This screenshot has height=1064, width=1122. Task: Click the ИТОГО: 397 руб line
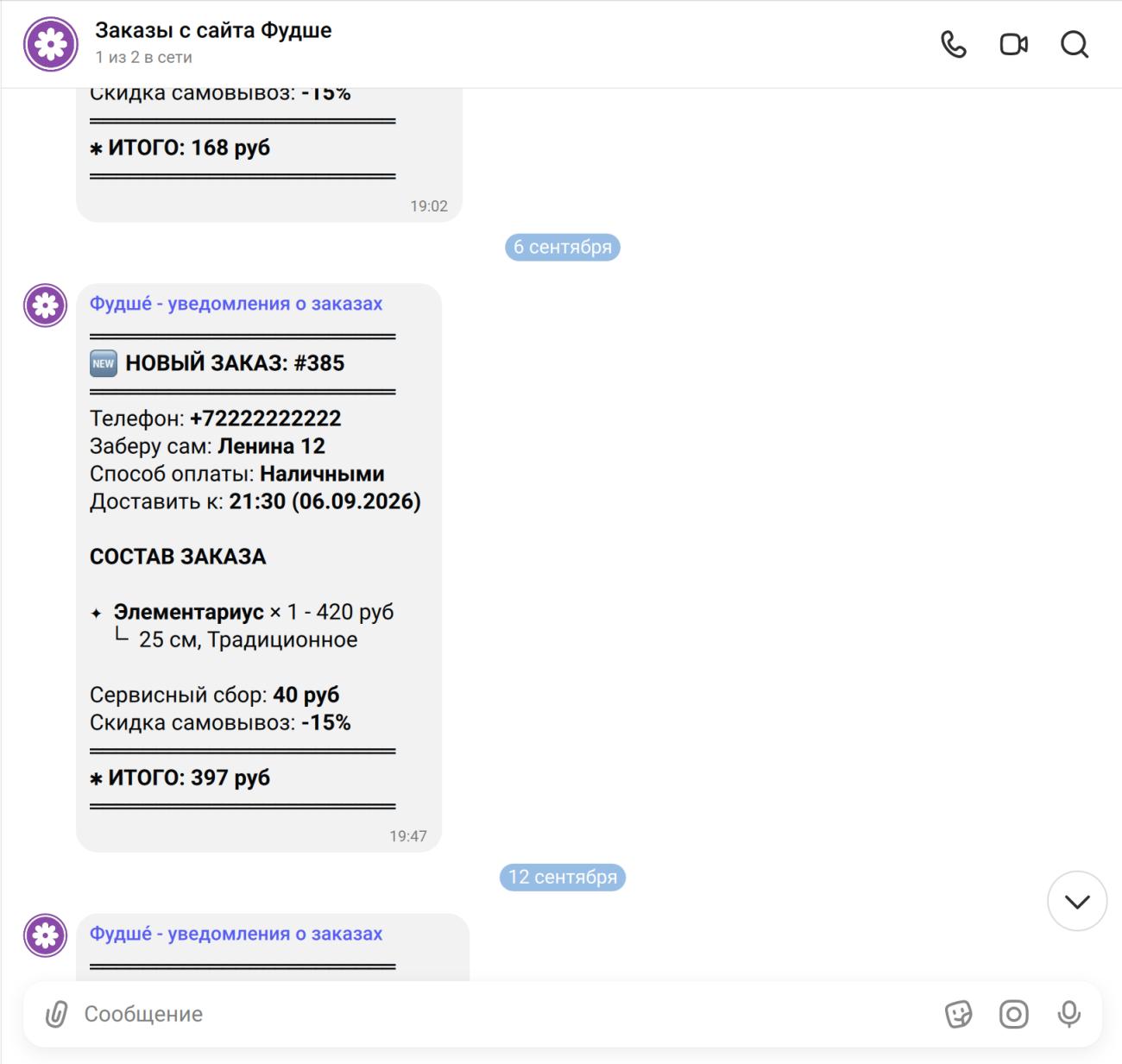pyautogui.click(x=180, y=778)
